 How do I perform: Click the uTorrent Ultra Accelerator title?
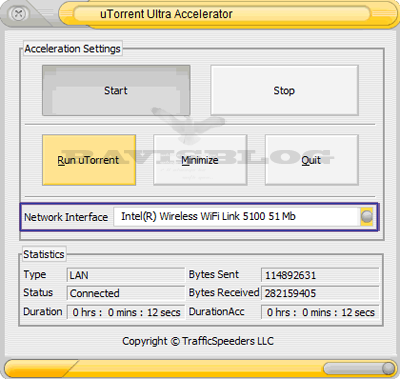[166, 14]
